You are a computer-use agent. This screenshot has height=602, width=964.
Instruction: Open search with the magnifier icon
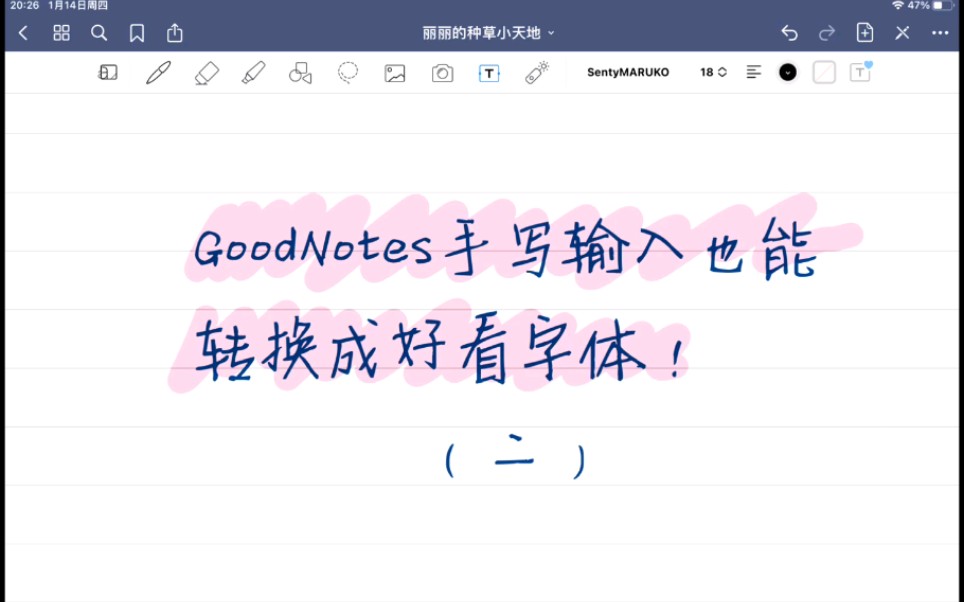click(99, 33)
